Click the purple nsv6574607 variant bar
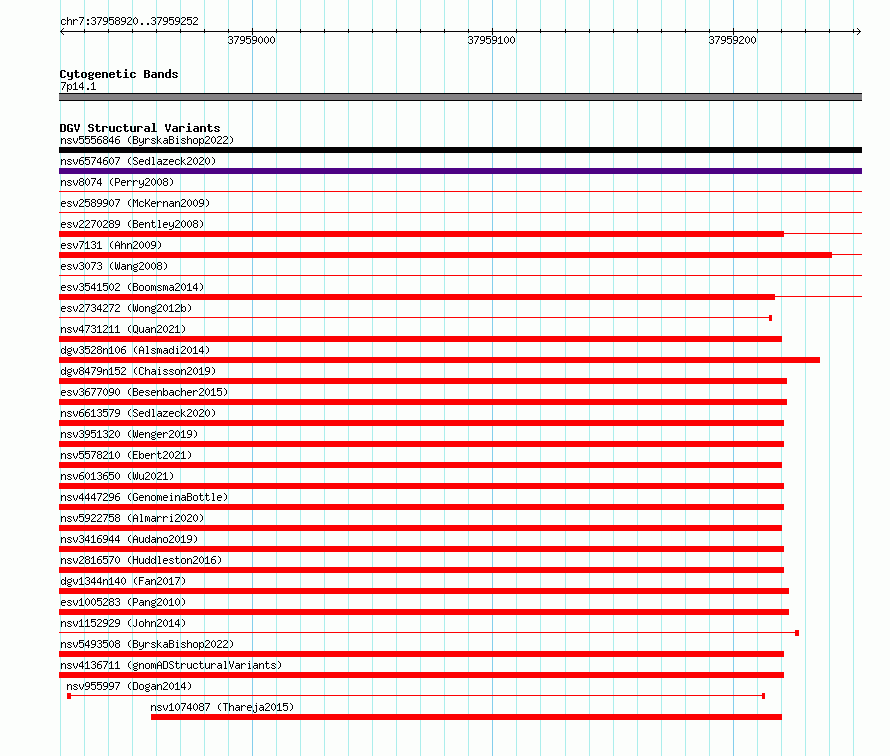Viewport: 890px width, 756px height. tap(460, 171)
